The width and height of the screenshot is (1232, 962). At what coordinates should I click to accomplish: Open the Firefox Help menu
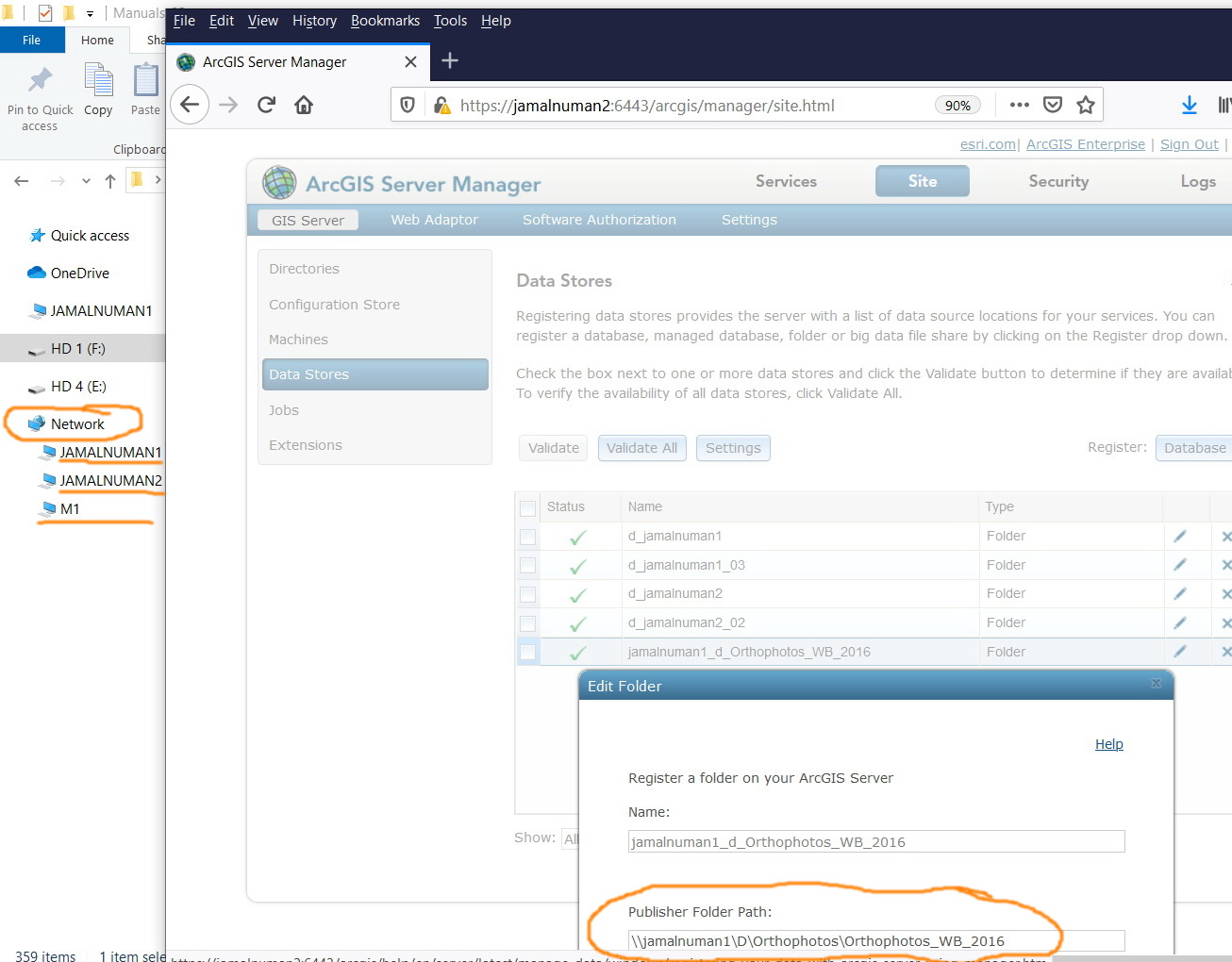pos(496,21)
